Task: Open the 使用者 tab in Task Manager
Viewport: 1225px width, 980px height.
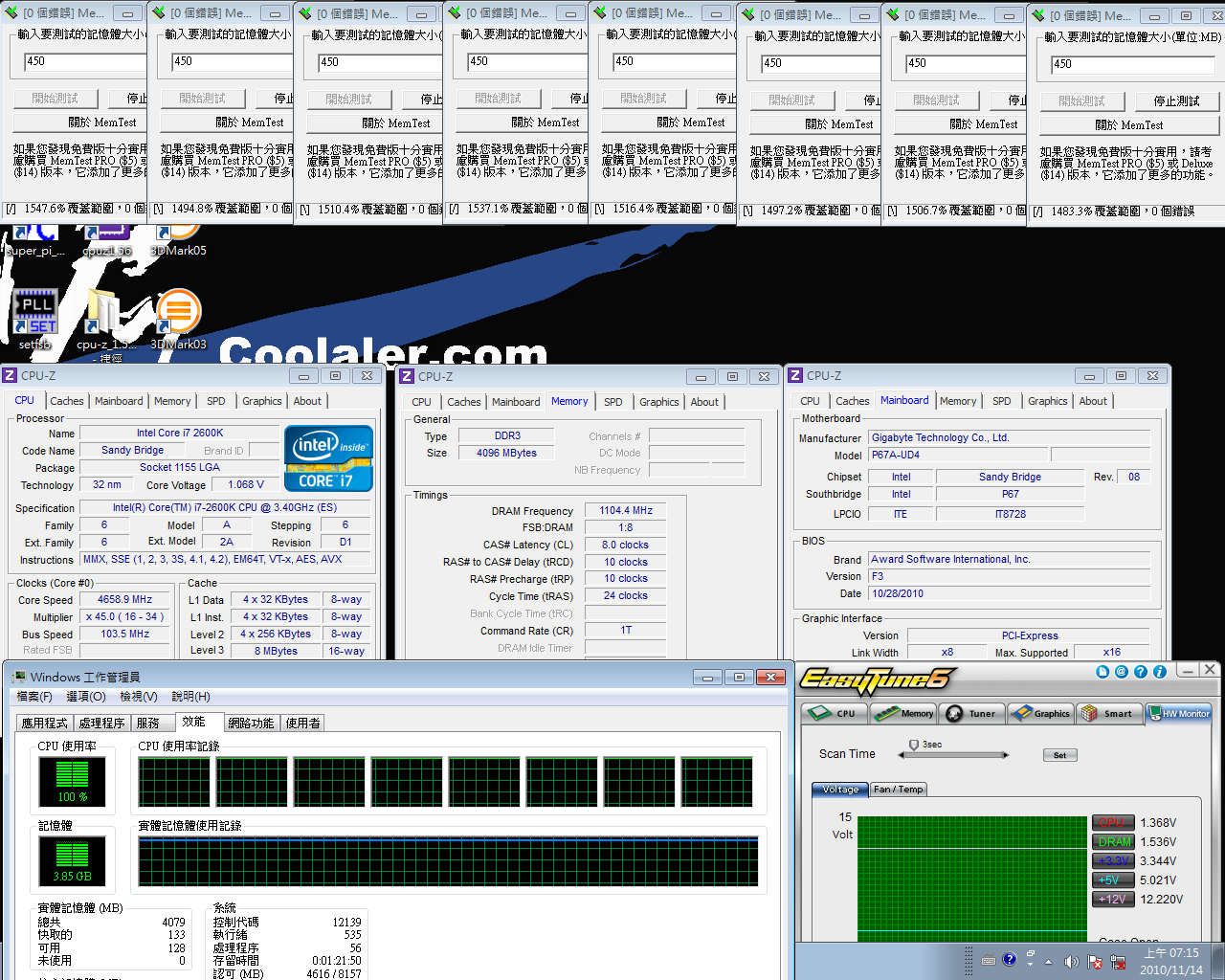Action: coord(303,723)
